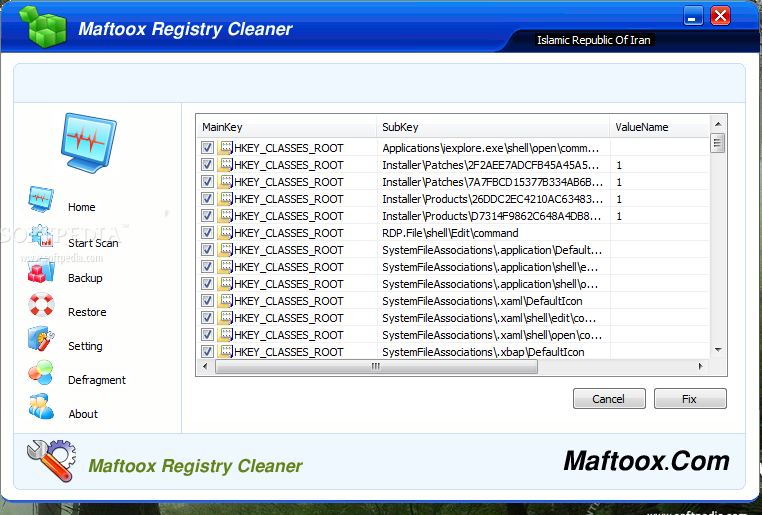Screen dimensions: 762x515
Task: Click the horizontal scrollbar left arrow
Action: coord(205,366)
